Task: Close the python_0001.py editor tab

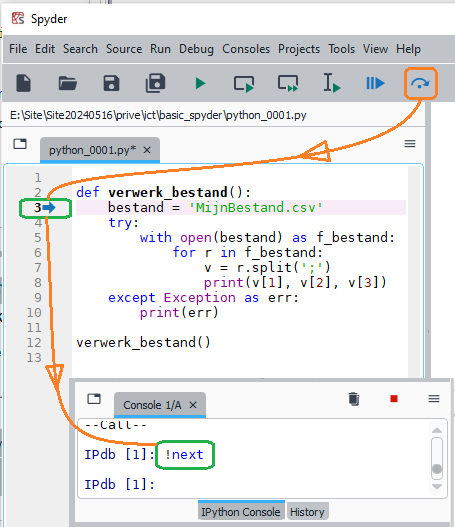Action: click(147, 150)
